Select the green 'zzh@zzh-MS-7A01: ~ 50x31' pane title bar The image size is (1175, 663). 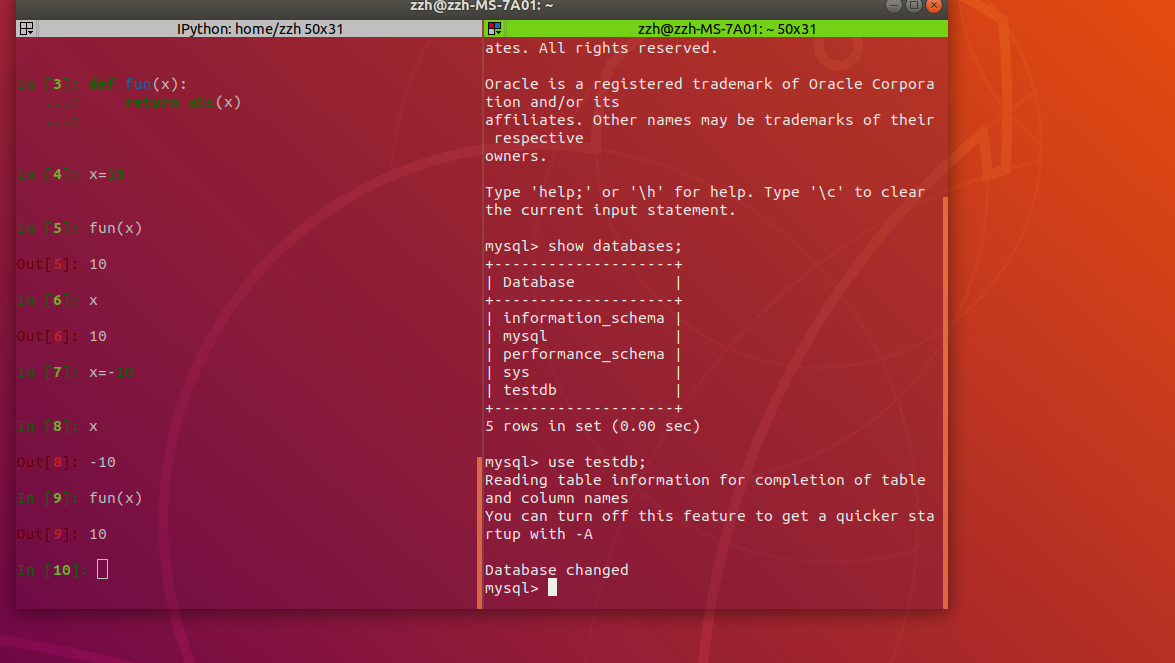(727, 28)
